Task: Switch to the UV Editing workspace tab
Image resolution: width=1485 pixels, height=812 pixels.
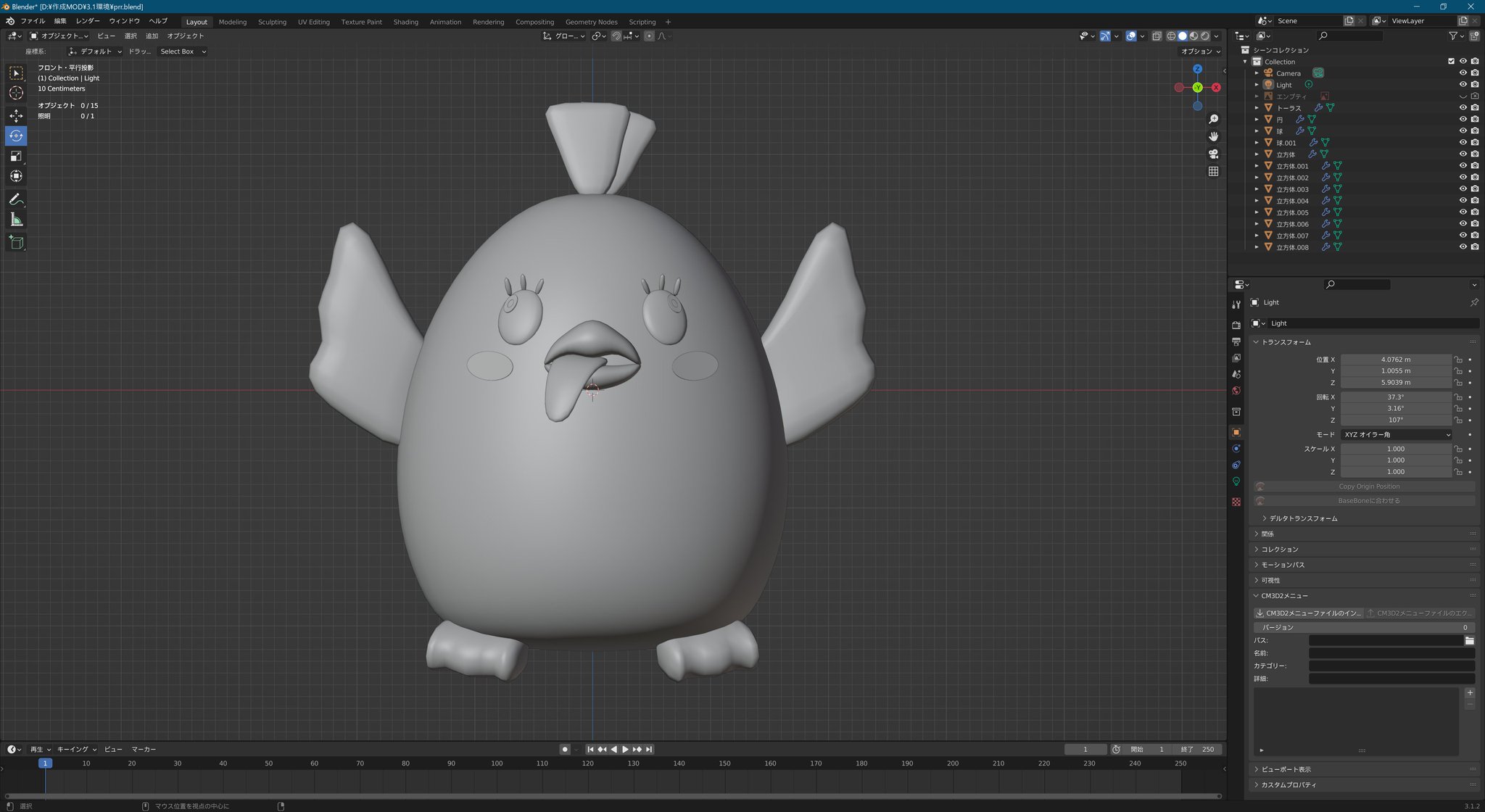Action: pyautogui.click(x=313, y=22)
